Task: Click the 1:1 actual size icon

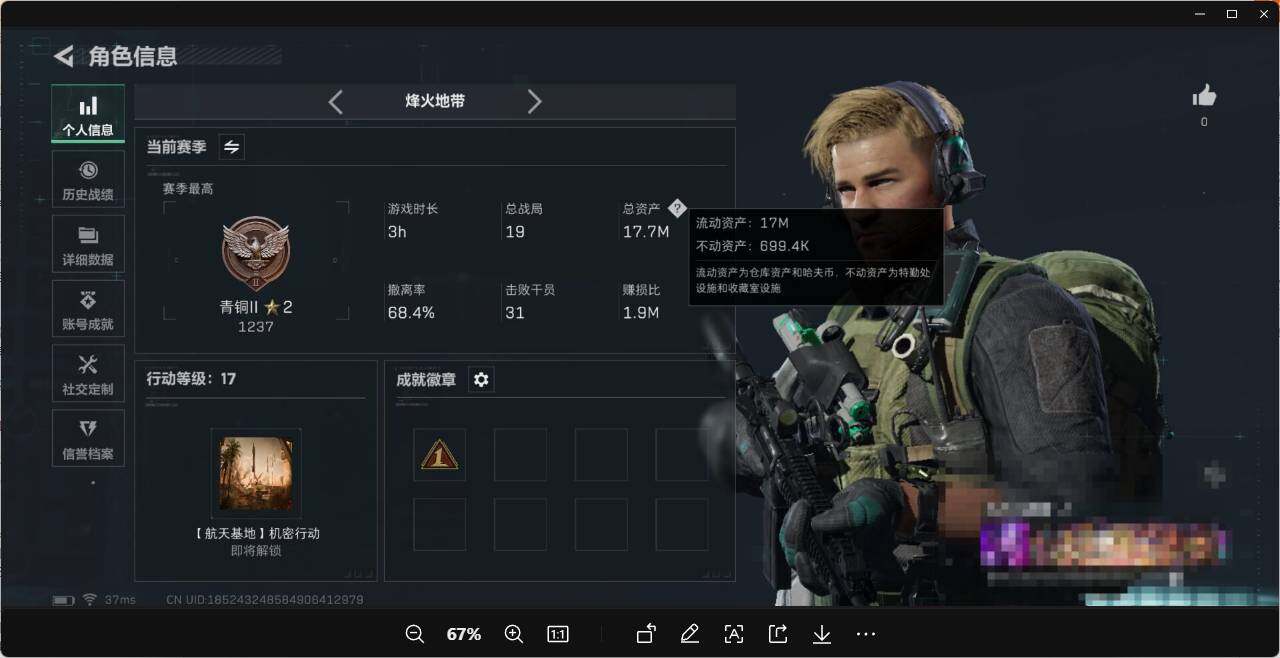Action: click(557, 634)
